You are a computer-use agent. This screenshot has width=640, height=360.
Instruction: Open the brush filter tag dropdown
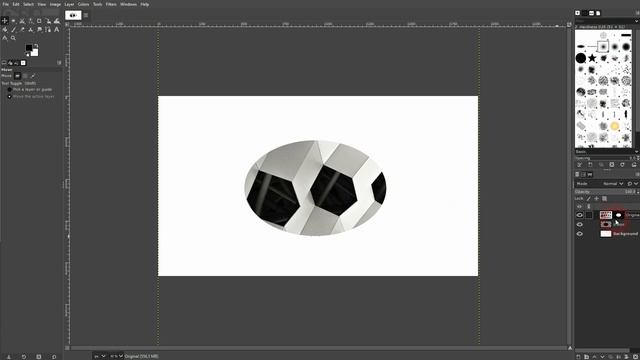pos(637,21)
